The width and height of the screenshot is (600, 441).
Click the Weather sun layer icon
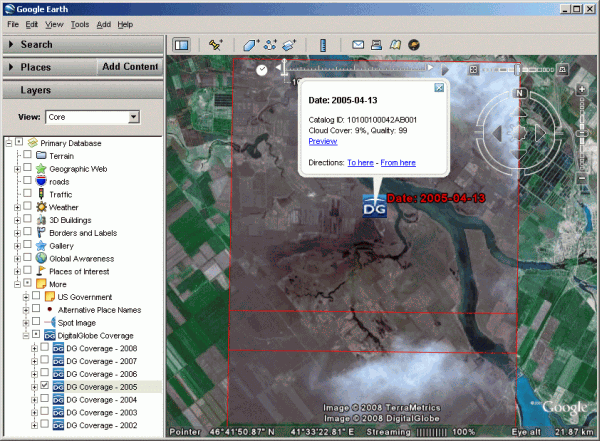pos(41,207)
